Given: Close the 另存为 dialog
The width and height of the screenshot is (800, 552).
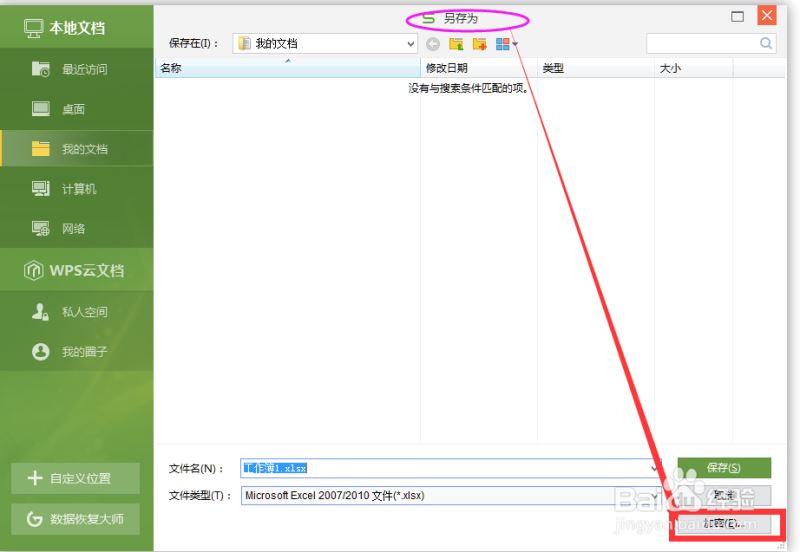Looking at the screenshot, I should (x=766, y=16).
